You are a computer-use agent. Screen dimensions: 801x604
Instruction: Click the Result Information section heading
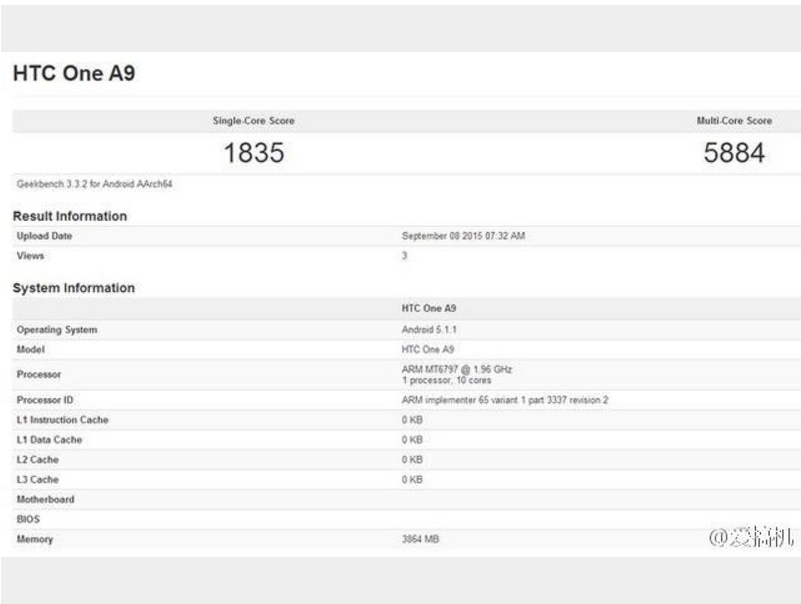point(70,216)
